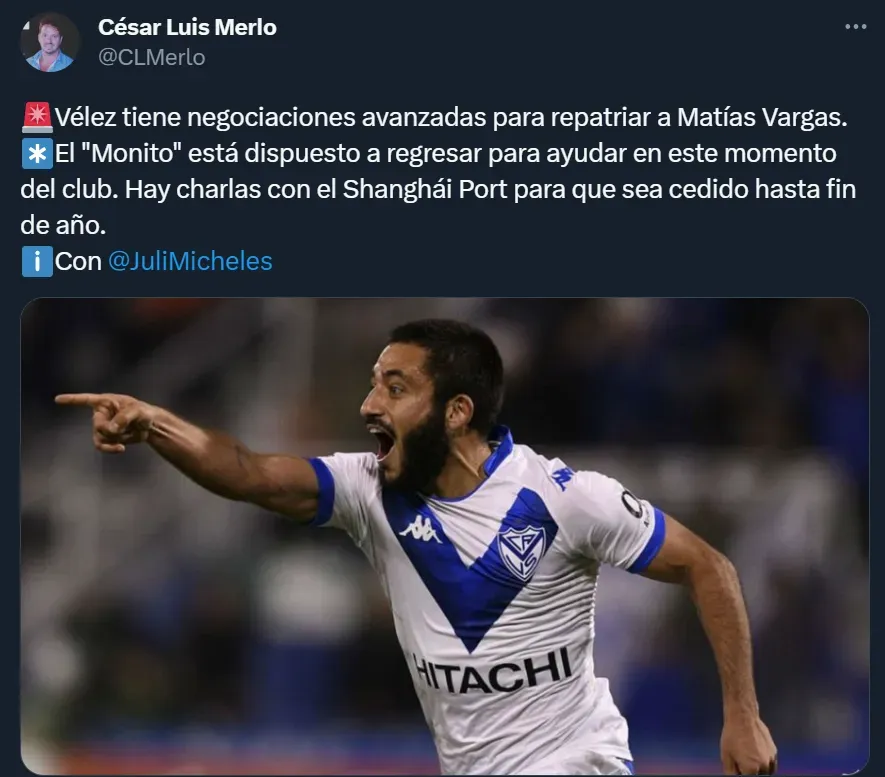
Task: Click the red siren emoji
Action: coord(37,117)
